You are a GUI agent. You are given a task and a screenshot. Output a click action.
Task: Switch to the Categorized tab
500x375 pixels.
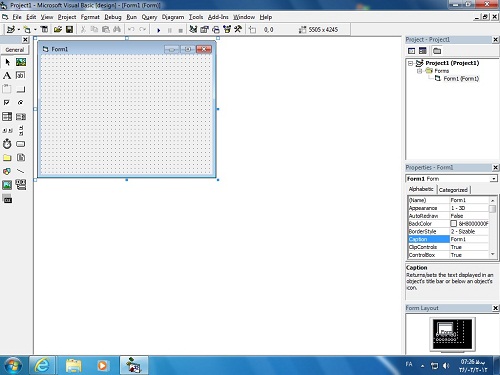(453, 190)
